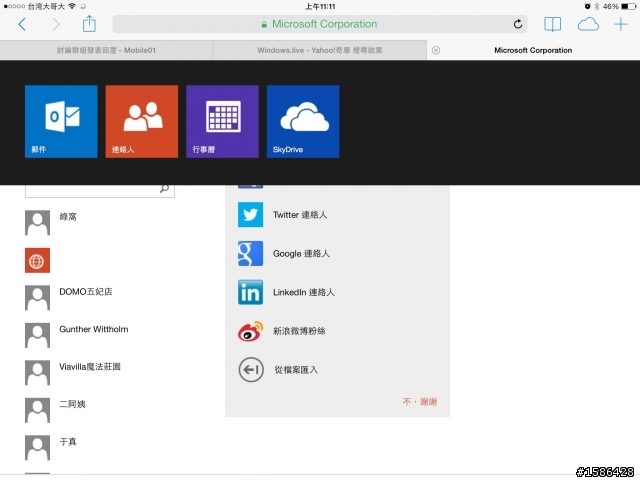Tap the address bar showing Microsoft Corporation
Image resolution: width=640 pixels, height=480 pixels.
click(320, 24)
